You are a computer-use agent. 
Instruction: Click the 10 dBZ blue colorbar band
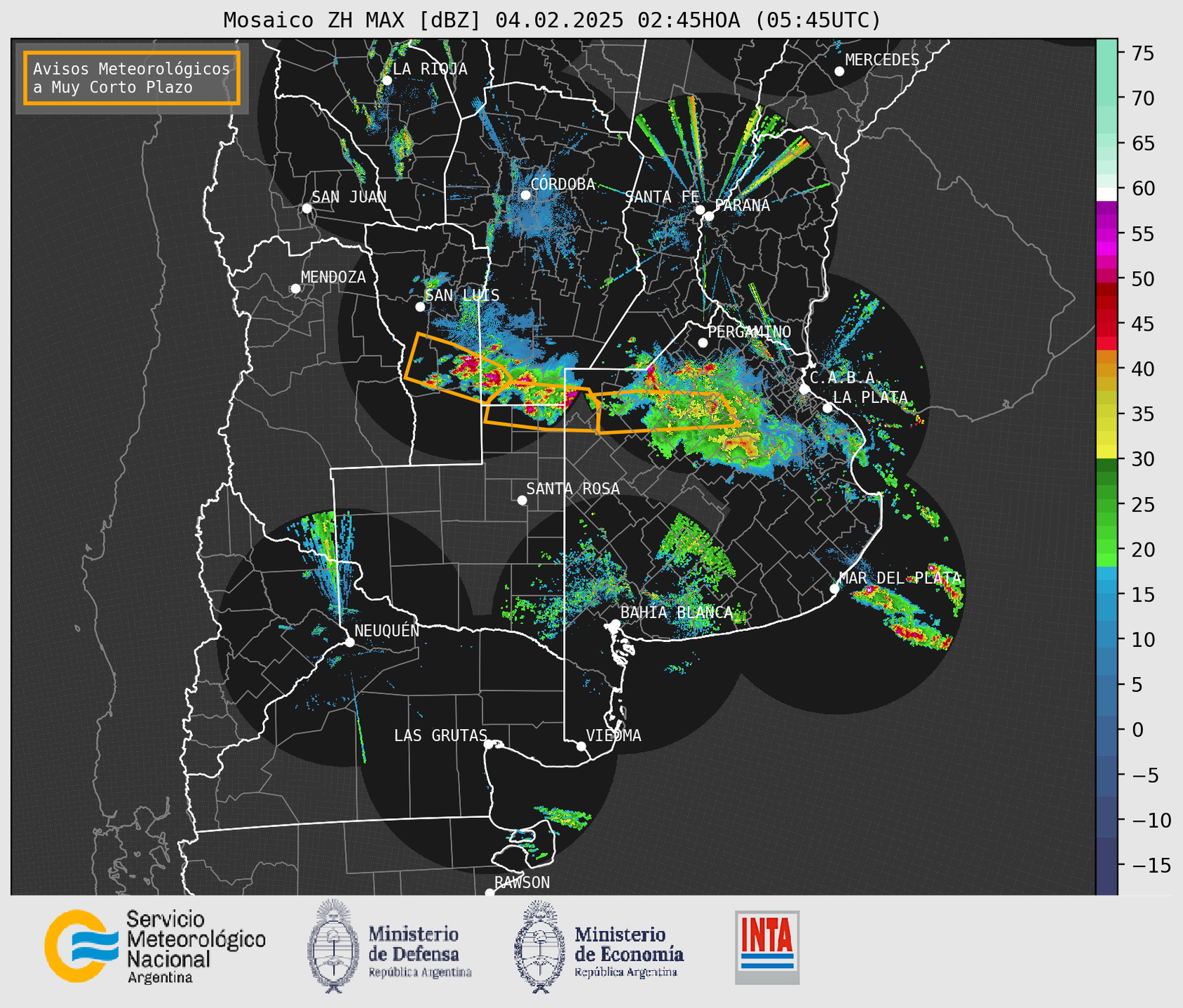pos(1107,640)
